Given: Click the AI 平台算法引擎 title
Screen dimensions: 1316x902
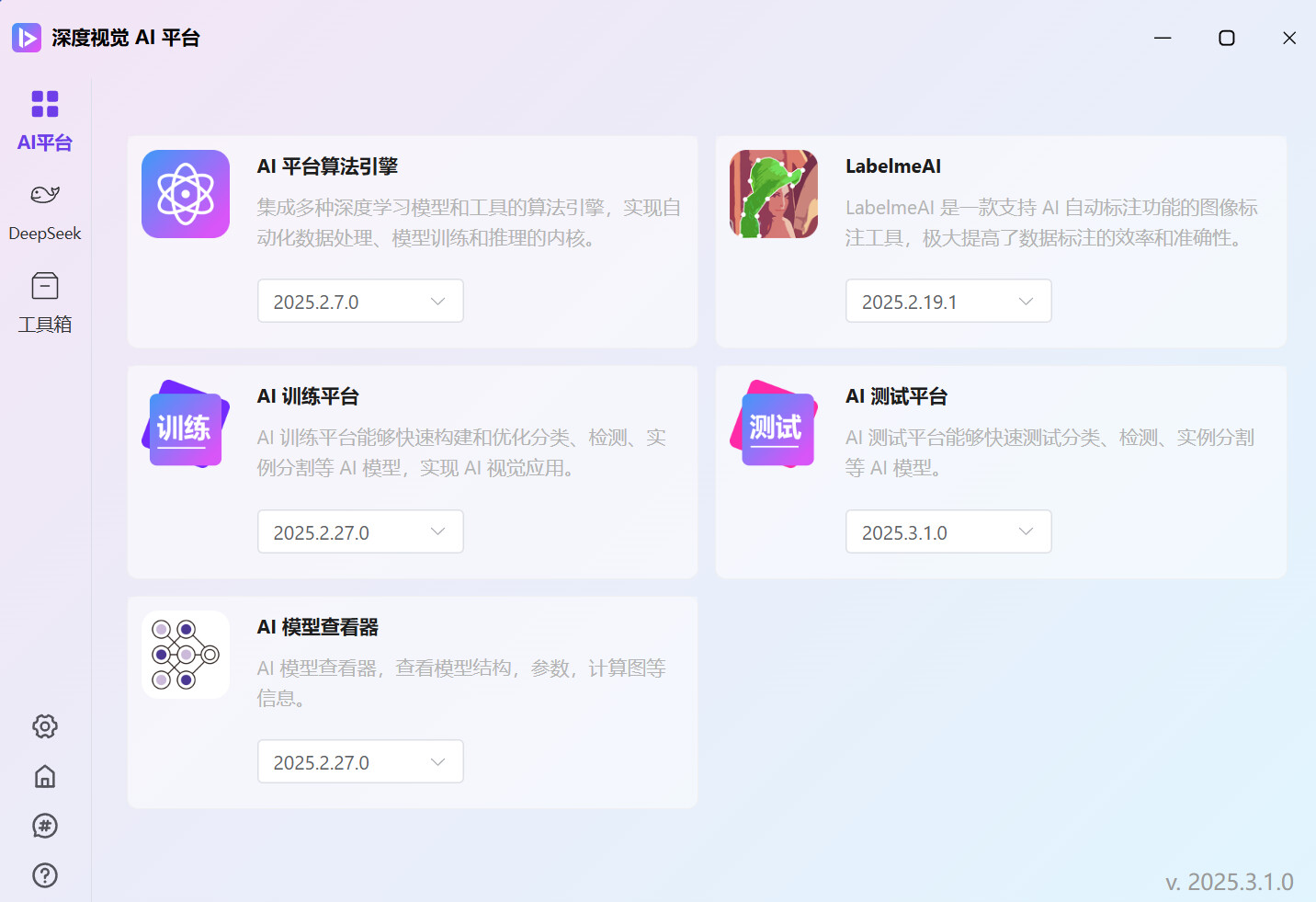Looking at the screenshot, I should point(327,166).
